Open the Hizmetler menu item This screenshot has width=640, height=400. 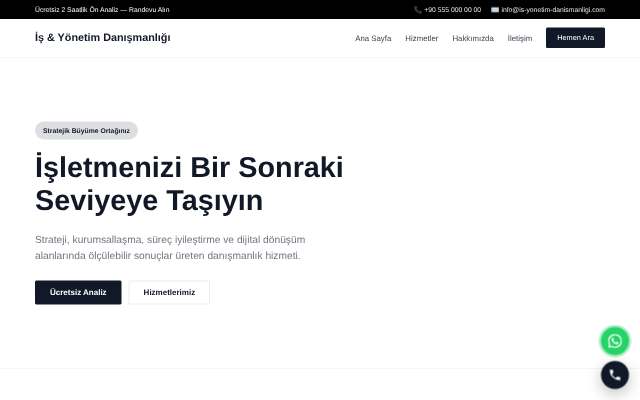422,38
